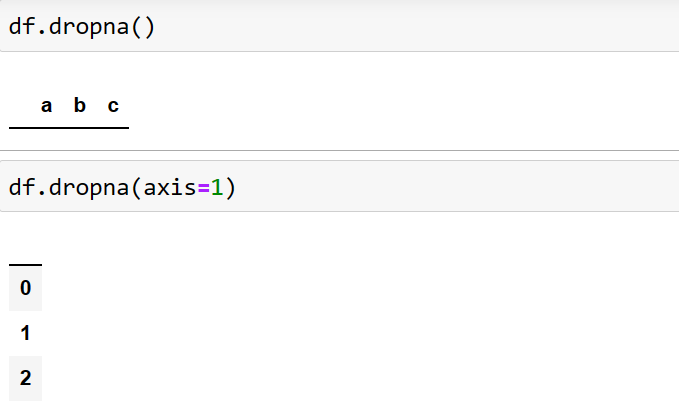Image resolution: width=679 pixels, height=418 pixels.
Task: Click the purple equals sign operator
Action: click(x=203, y=187)
